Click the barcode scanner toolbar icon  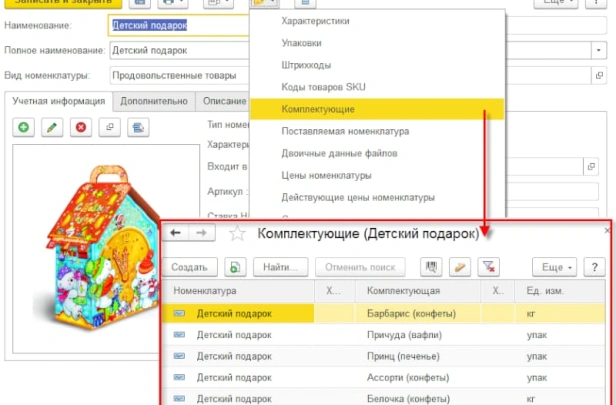click(431, 267)
